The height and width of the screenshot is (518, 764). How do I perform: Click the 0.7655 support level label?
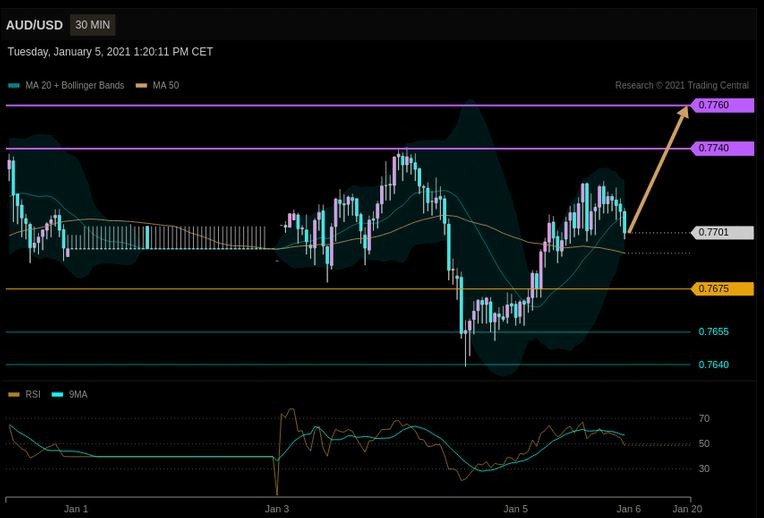click(714, 332)
